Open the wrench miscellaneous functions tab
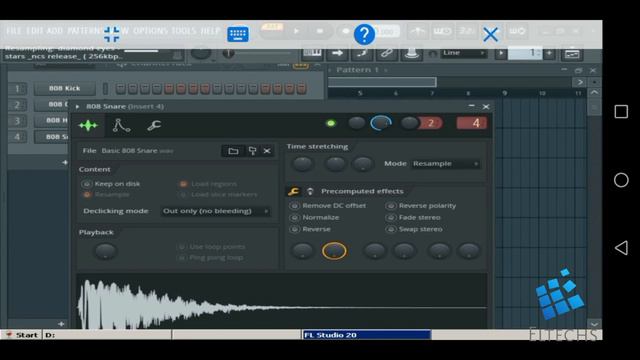640x360 pixels. pos(154,125)
